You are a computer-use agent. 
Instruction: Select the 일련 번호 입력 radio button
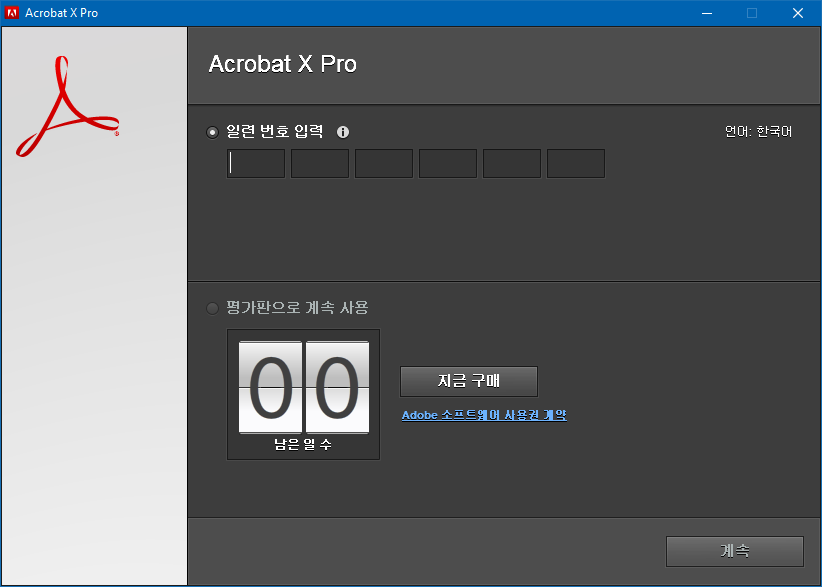[212, 132]
